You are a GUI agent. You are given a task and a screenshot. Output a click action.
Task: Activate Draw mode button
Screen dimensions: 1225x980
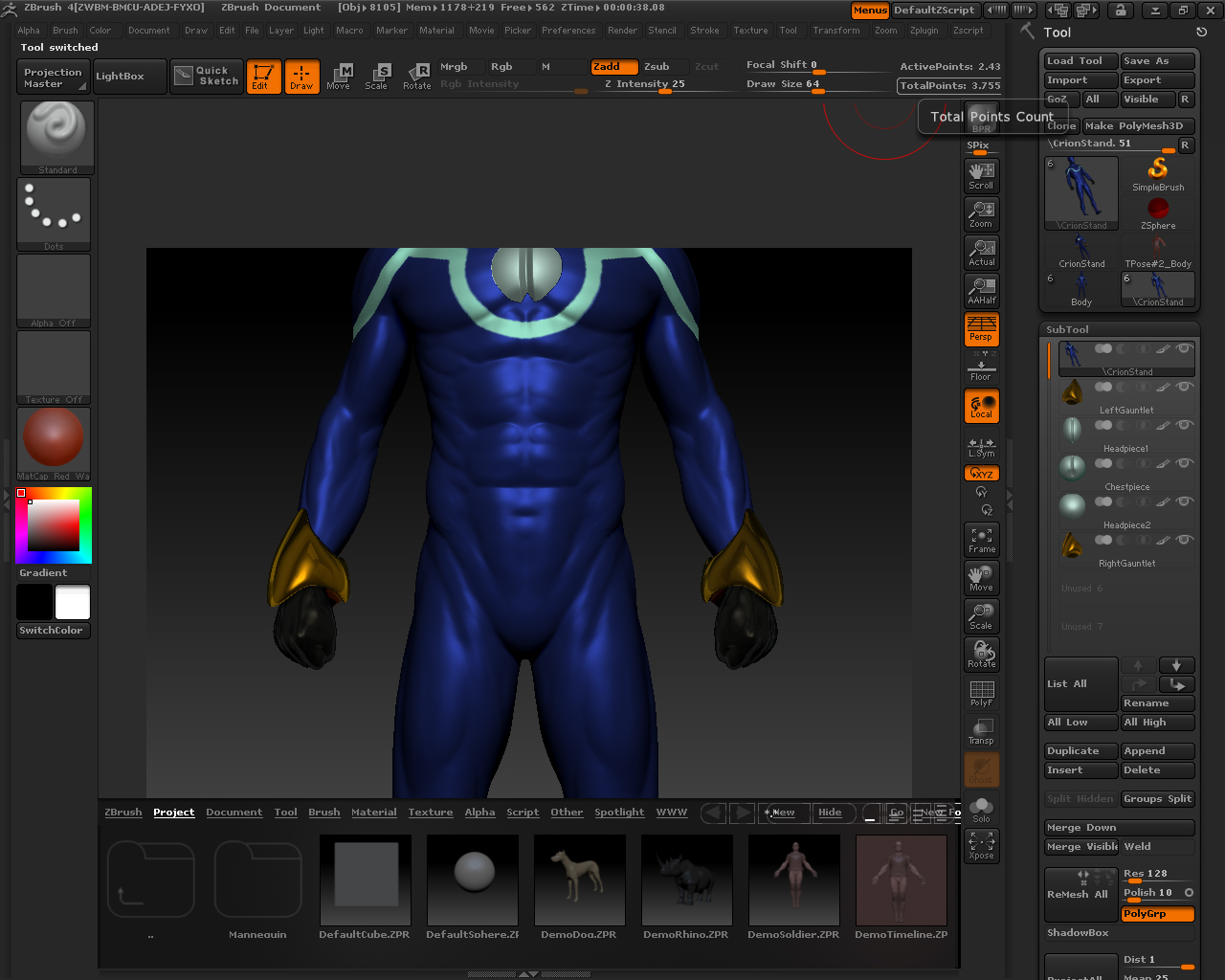pyautogui.click(x=301, y=77)
